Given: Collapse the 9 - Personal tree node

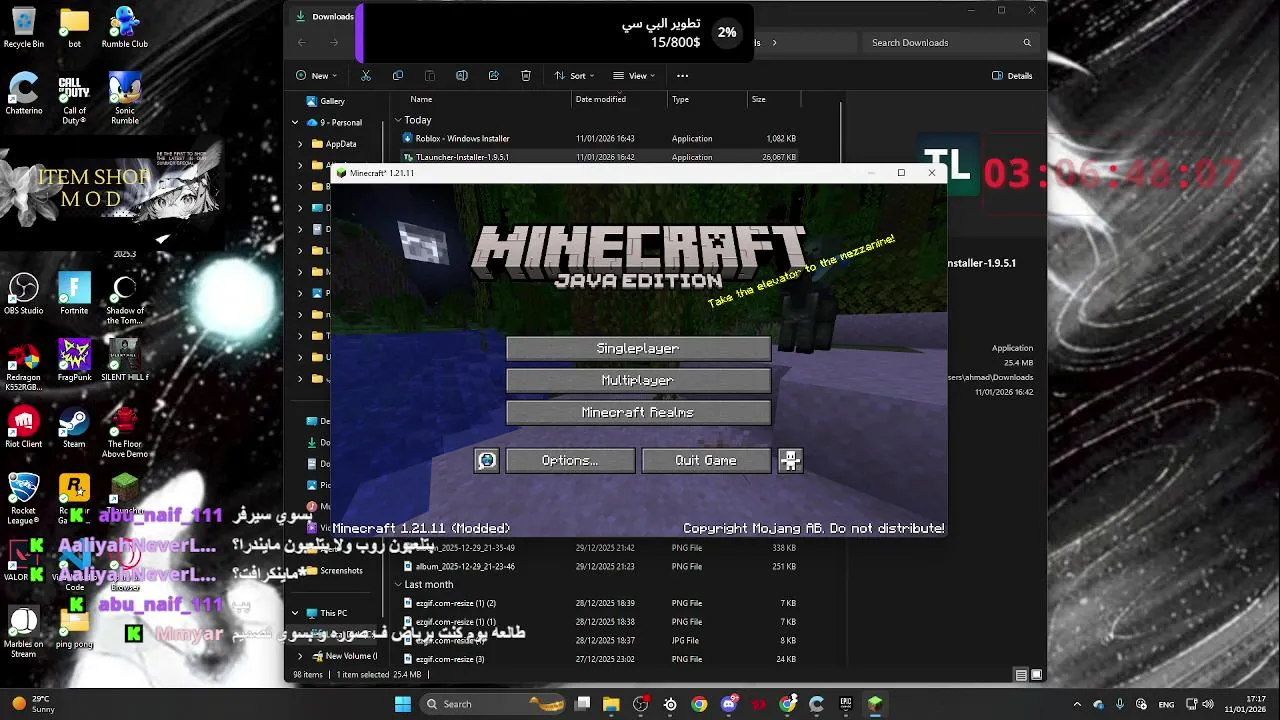Looking at the screenshot, I should click(295, 122).
